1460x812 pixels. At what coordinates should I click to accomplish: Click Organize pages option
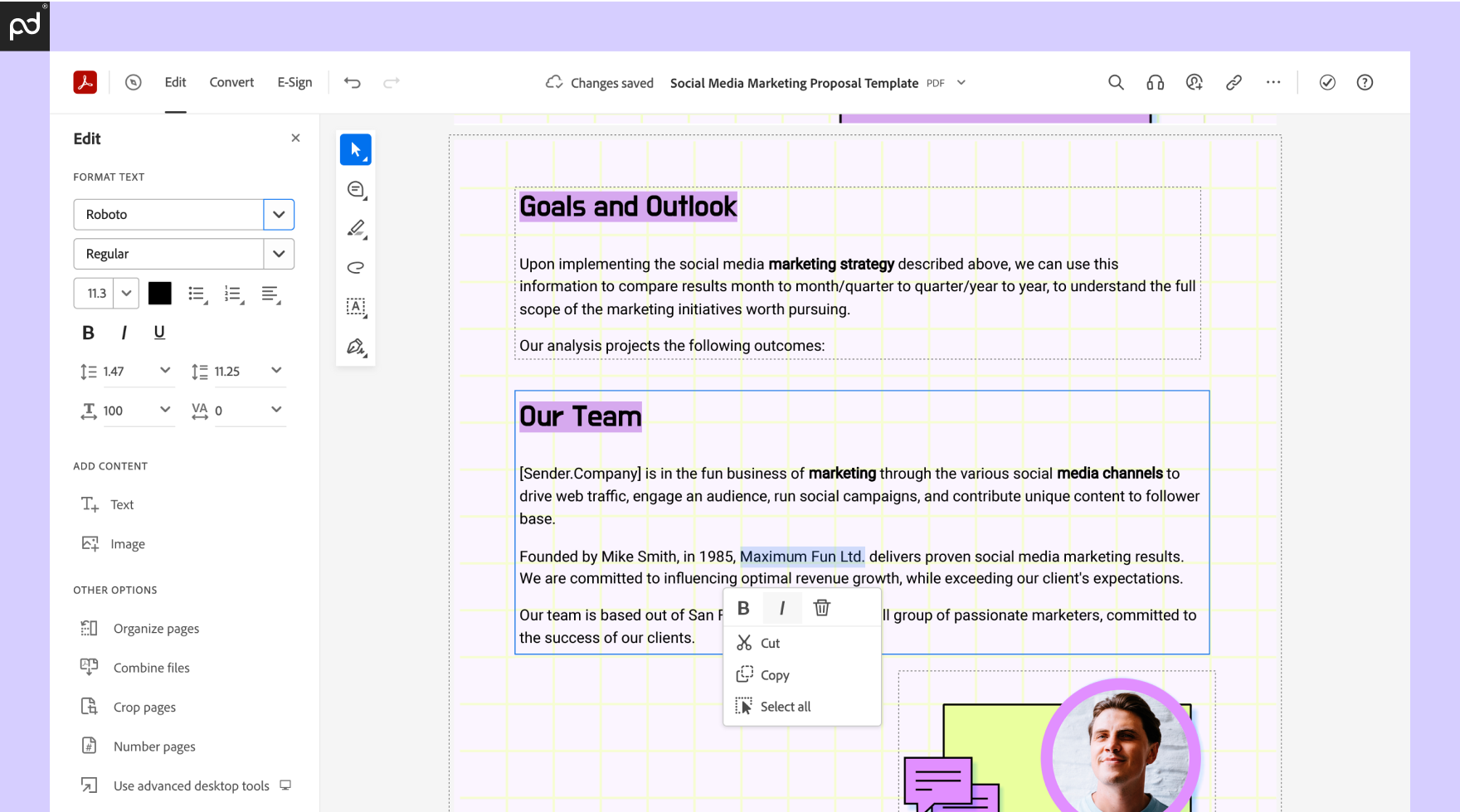point(156,629)
